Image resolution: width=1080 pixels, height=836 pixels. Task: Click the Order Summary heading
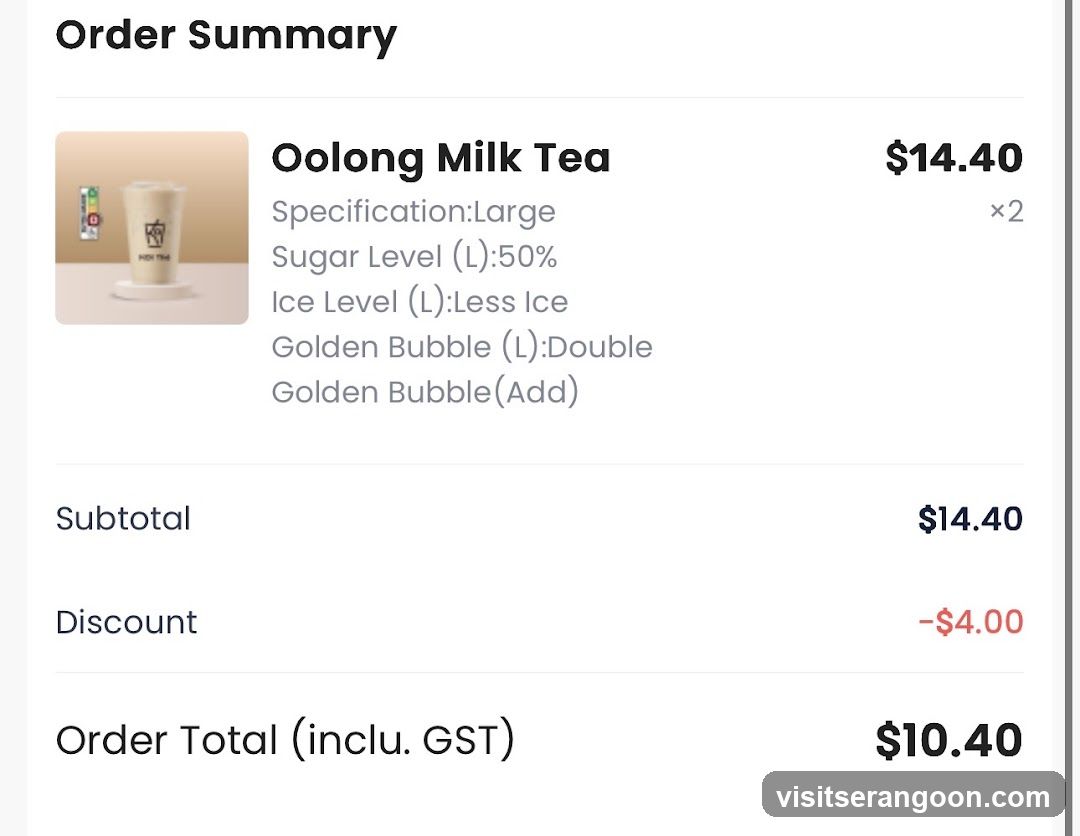(x=226, y=36)
